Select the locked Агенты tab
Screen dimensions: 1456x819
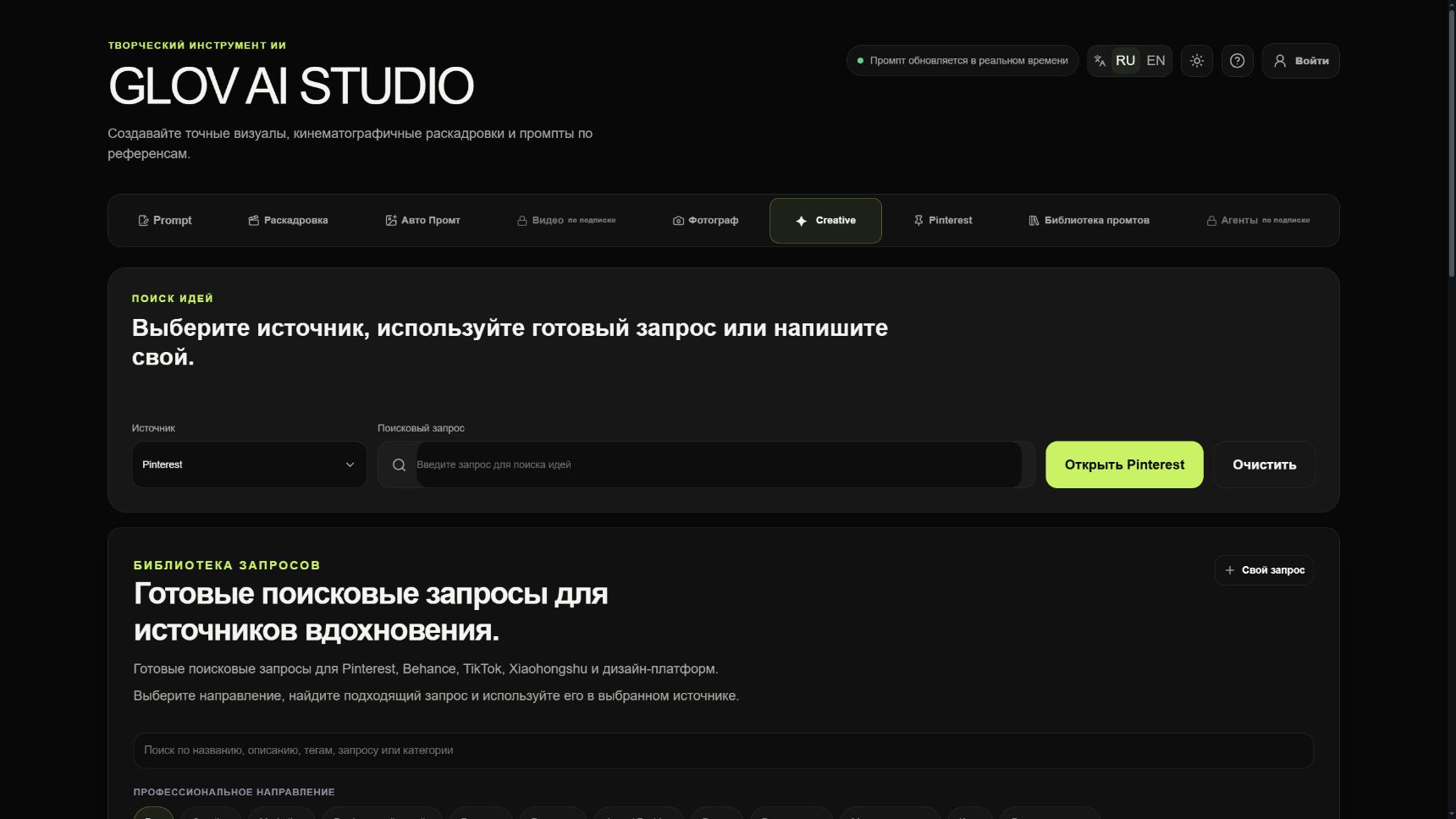click(x=1258, y=221)
